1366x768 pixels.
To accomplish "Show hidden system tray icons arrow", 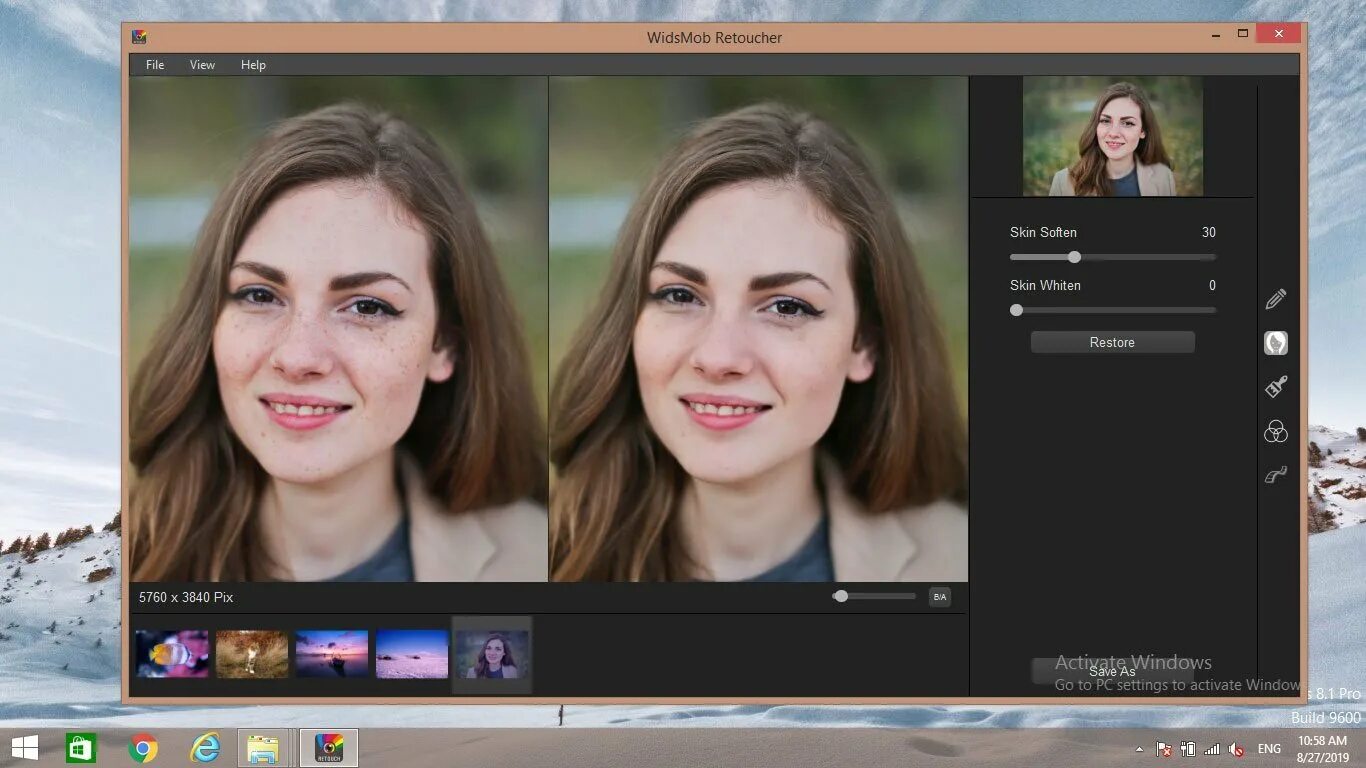I will tap(1139, 749).
